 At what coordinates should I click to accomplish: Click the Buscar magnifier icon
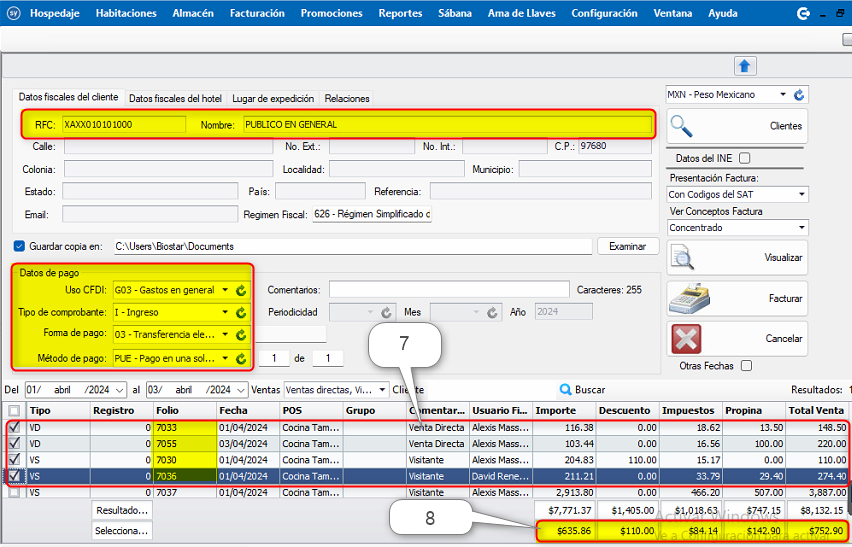click(x=566, y=389)
